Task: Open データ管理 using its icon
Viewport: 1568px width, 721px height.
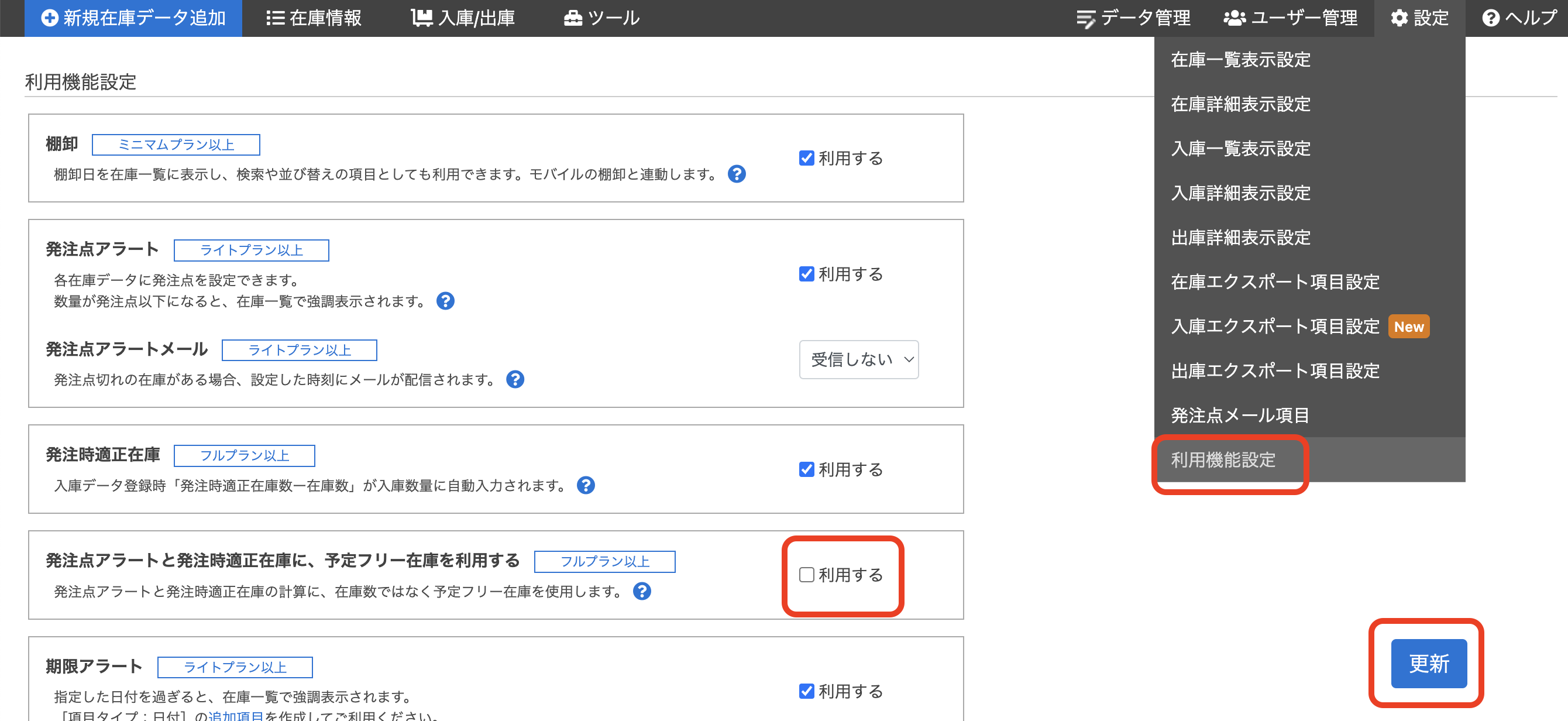Action: pos(1085,18)
